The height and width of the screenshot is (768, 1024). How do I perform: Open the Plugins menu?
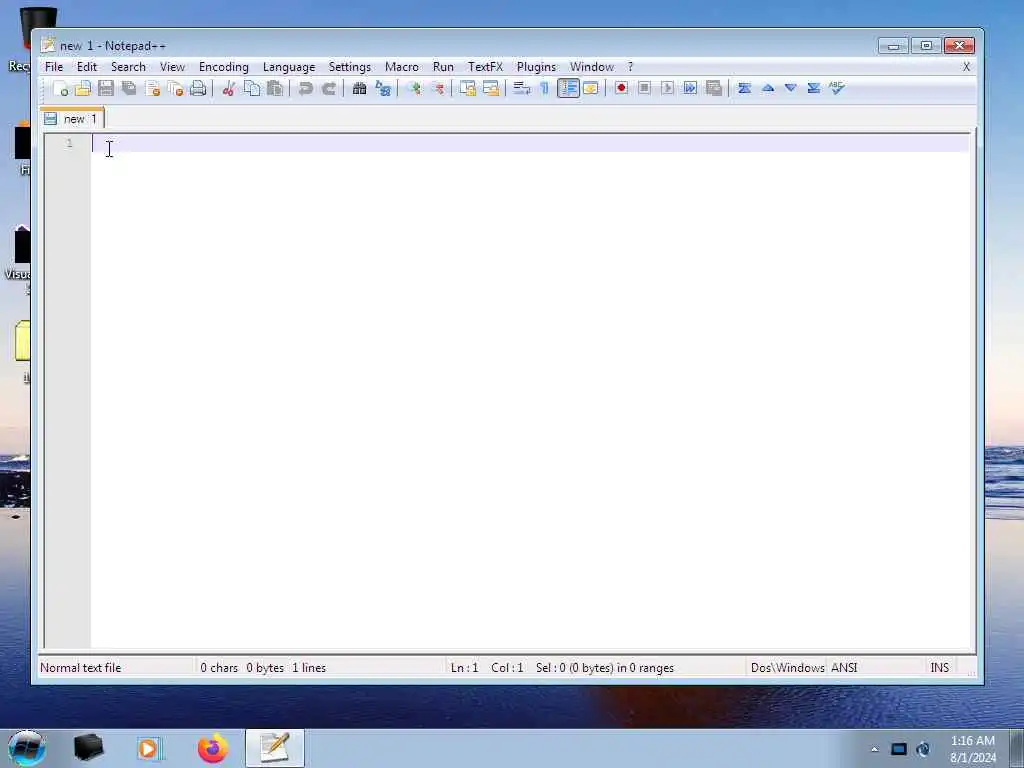pos(536,67)
